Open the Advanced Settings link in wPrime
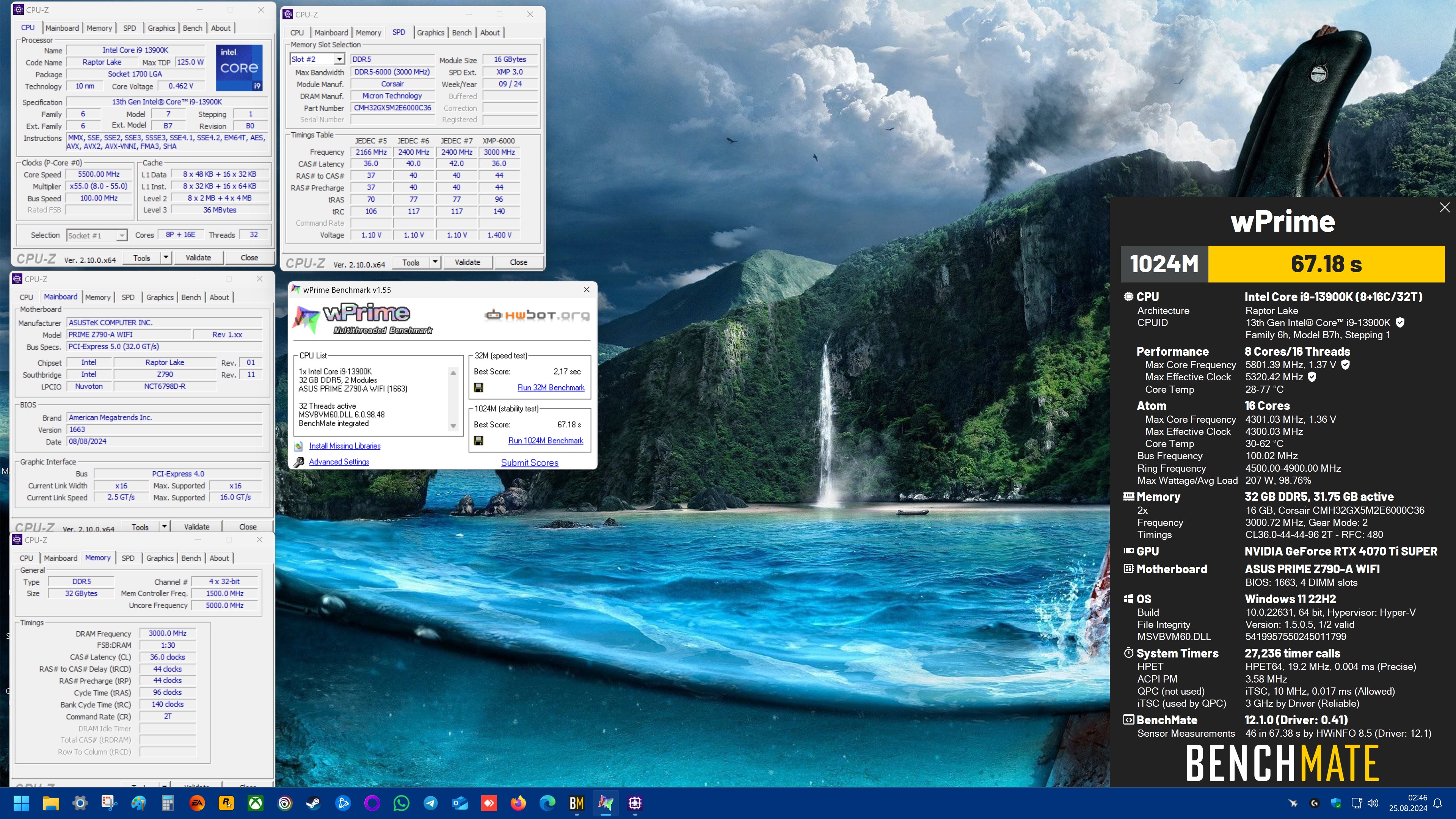The width and height of the screenshot is (1456, 819). pos(339,462)
